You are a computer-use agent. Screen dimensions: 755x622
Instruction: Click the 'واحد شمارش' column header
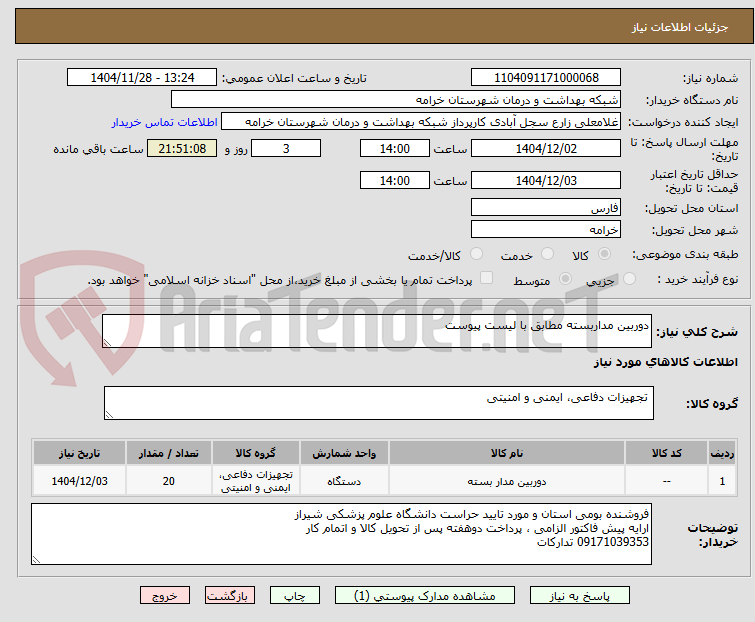(x=344, y=453)
